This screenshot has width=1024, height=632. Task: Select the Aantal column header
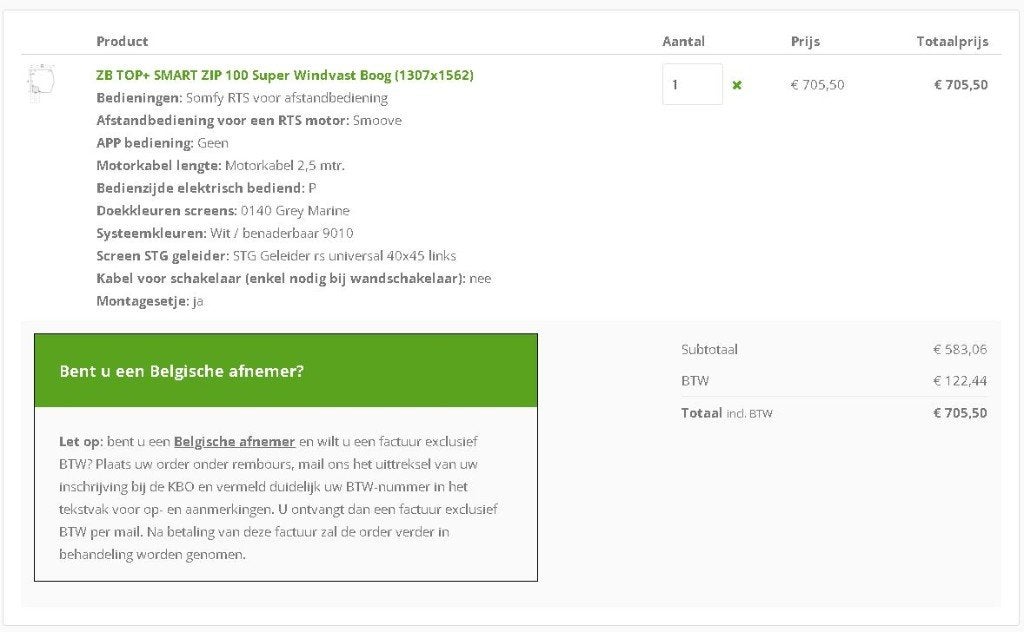683,41
